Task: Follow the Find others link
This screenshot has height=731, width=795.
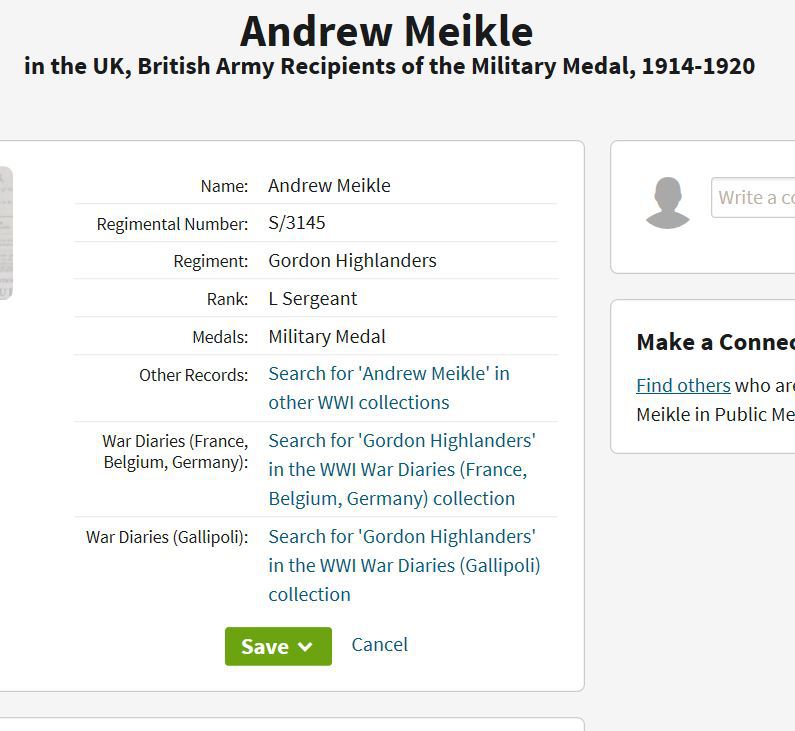Action: pos(683,385)
